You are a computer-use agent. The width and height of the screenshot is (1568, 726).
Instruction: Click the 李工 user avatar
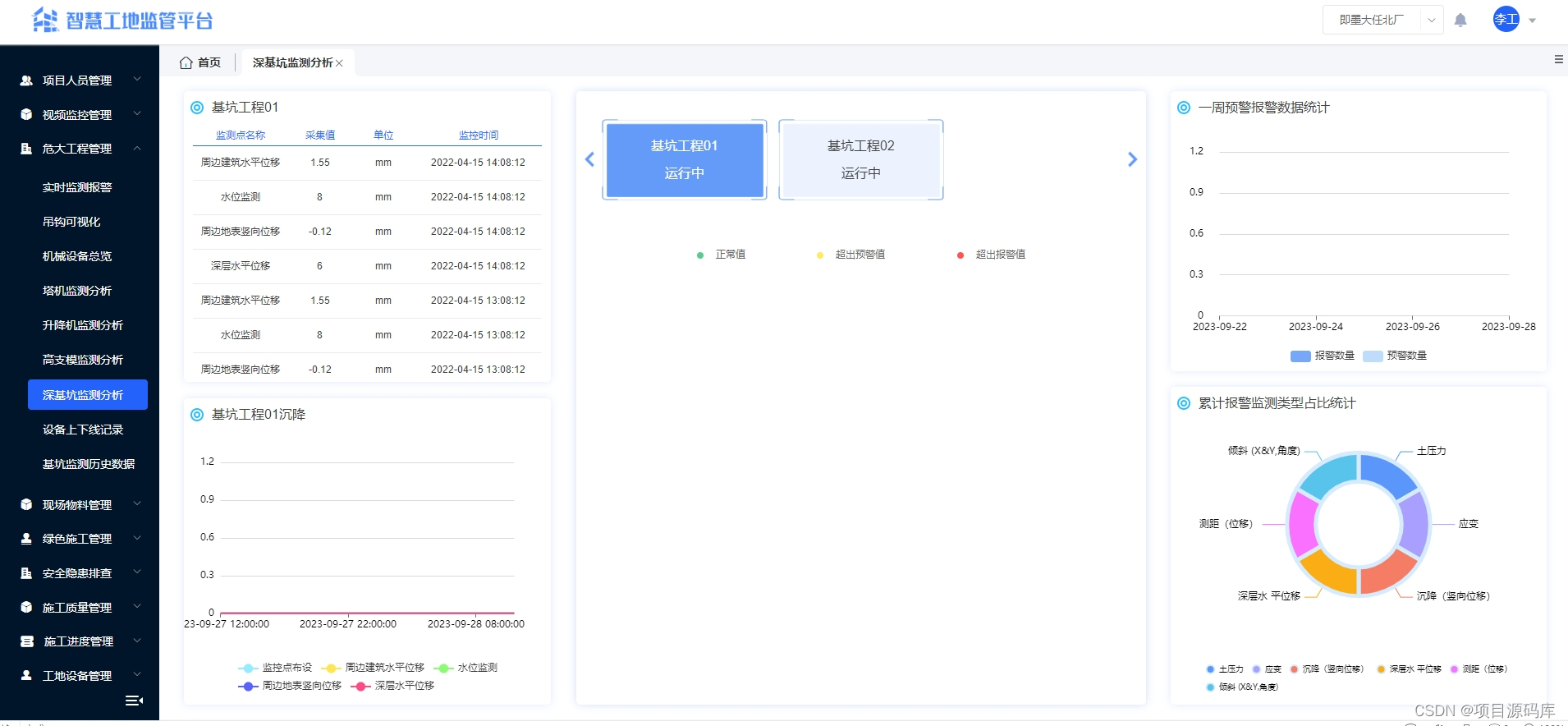pos(1506,20)
